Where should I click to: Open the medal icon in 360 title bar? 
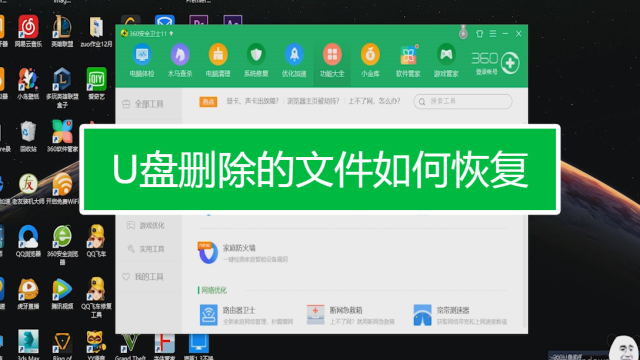(x=463, y=33)
